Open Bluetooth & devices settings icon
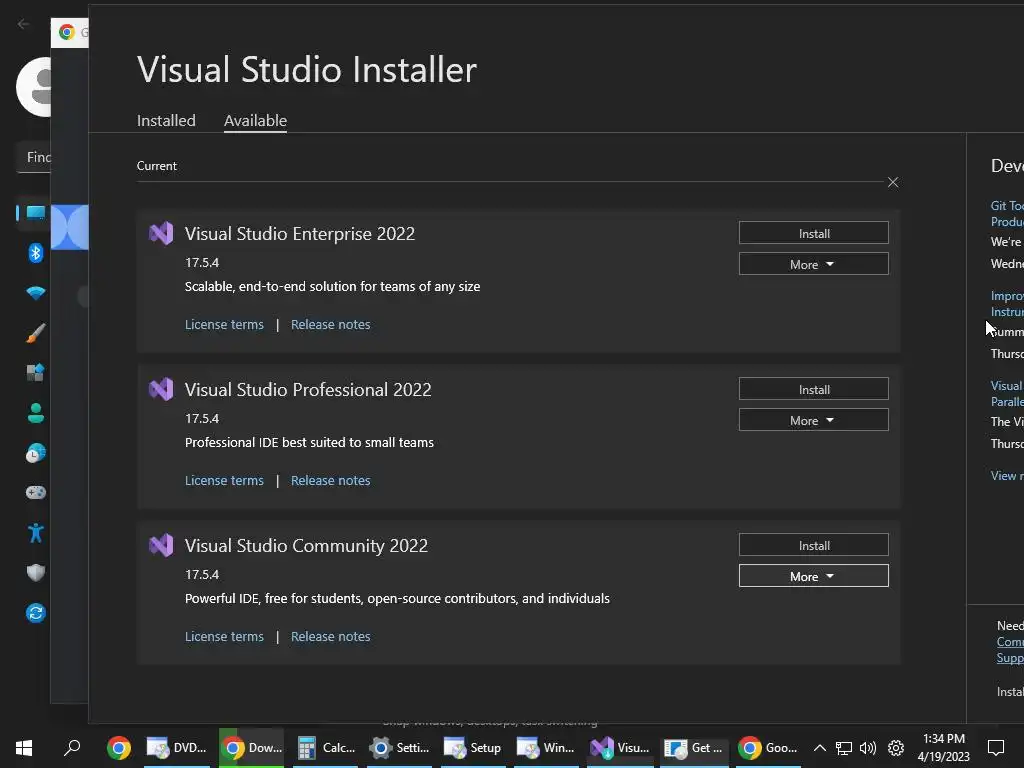Viewport: 1024px width, 768px height. point(35,253)
